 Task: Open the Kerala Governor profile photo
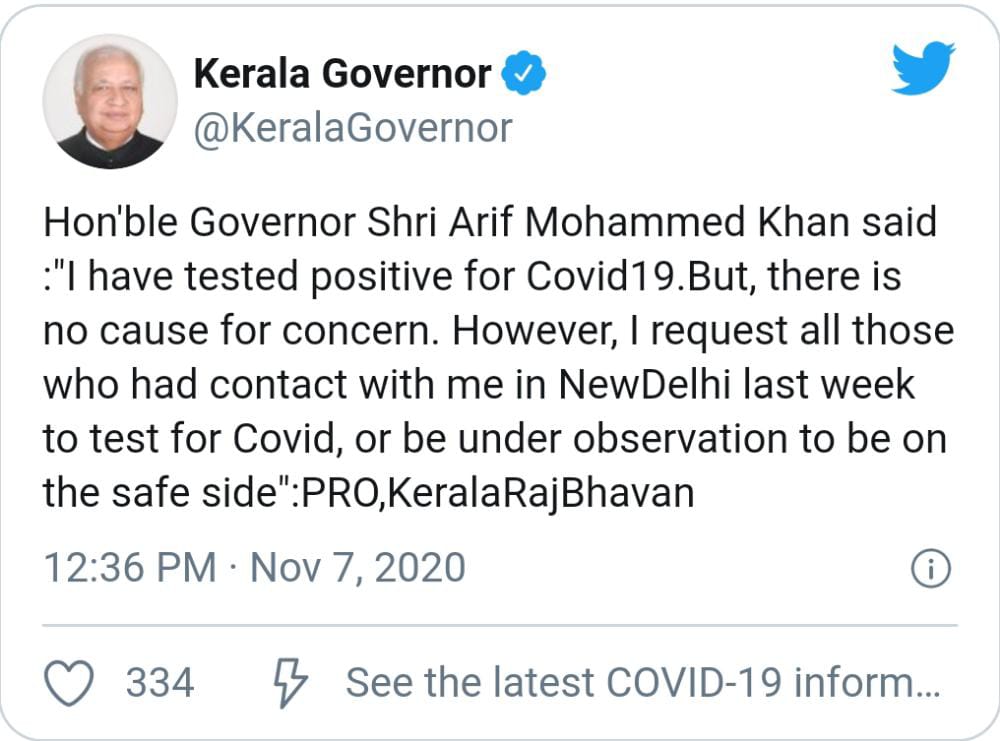(110, 101)
